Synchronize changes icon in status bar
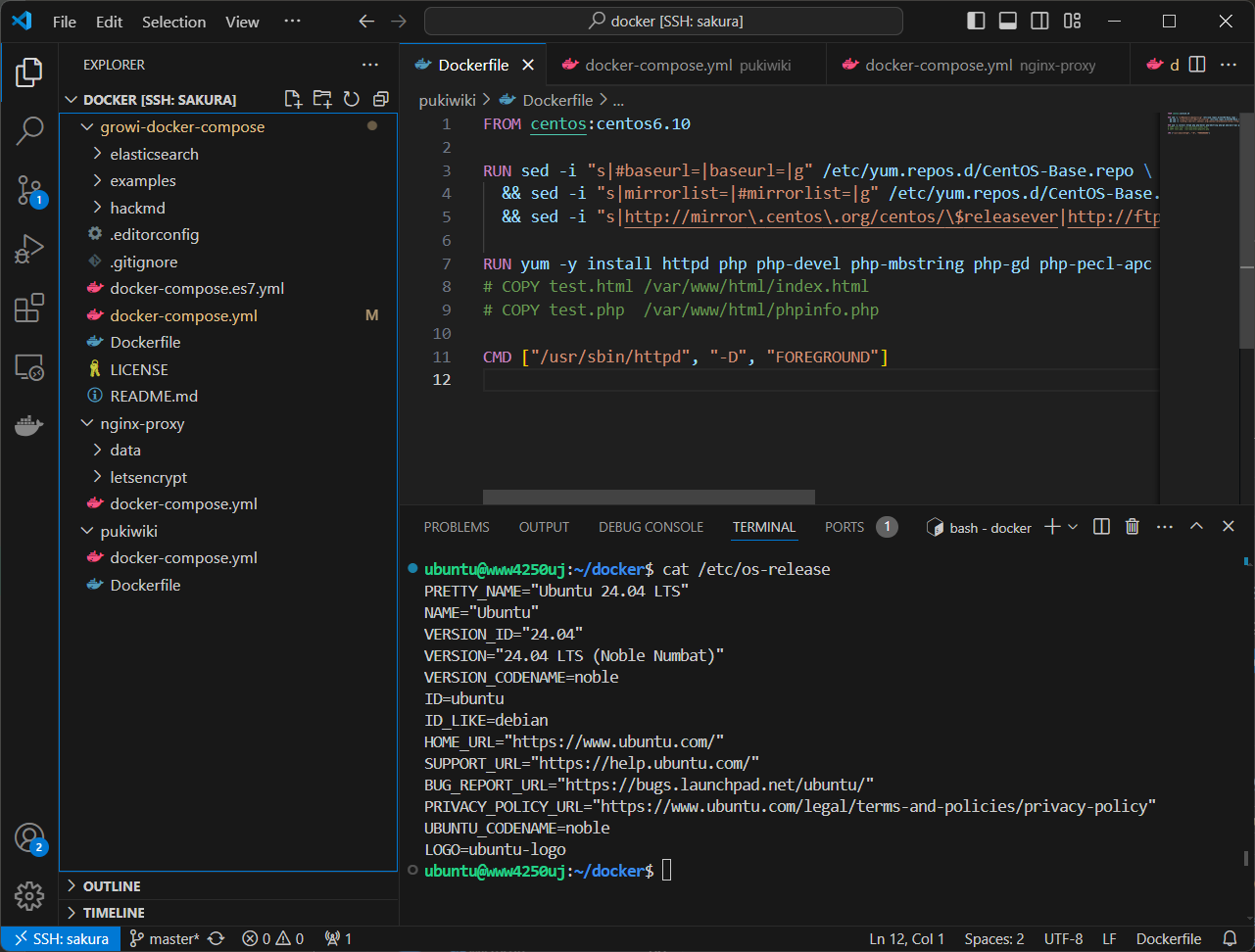The height and width of the screenshot is (952, 1255). point(217,938)
